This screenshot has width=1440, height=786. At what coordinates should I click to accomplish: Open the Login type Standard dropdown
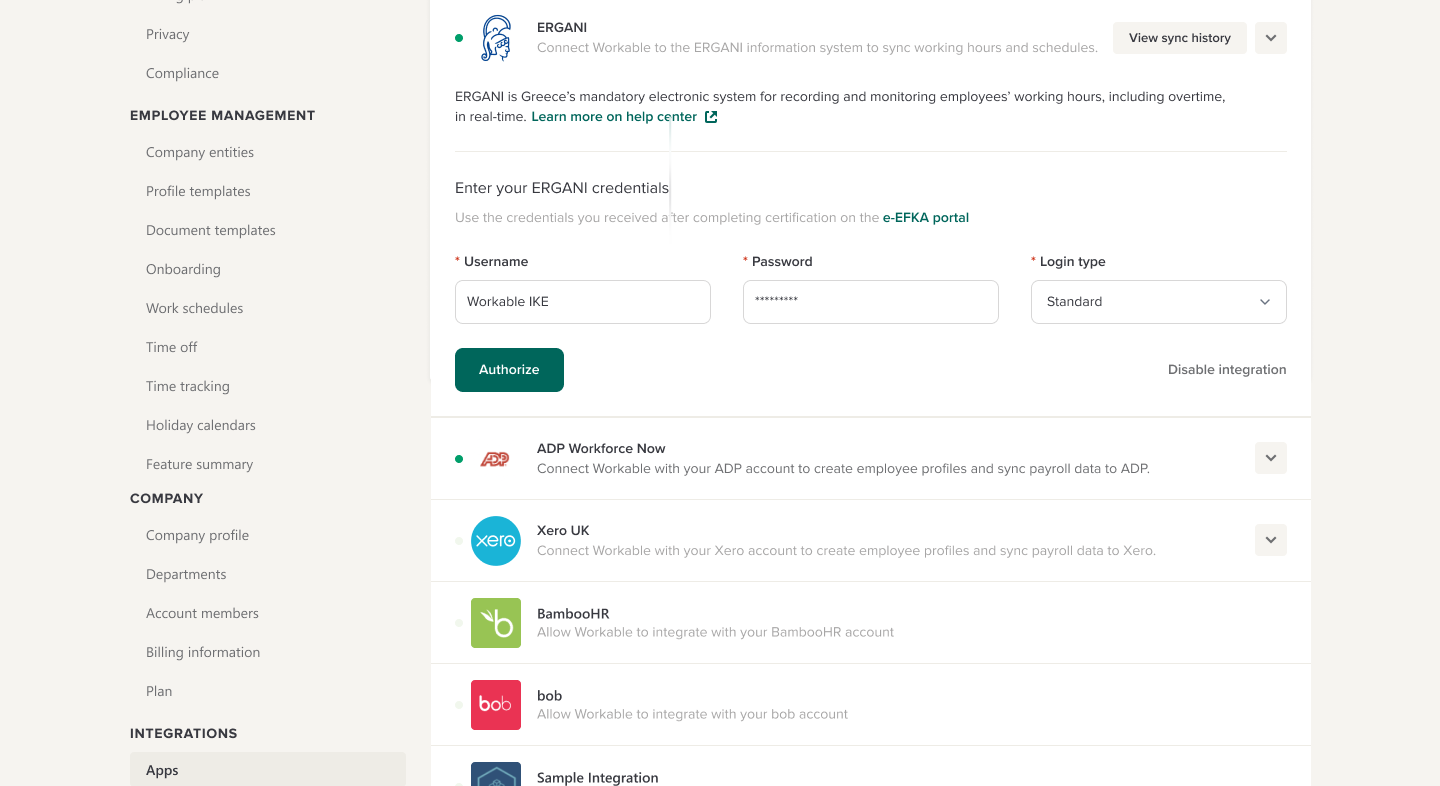[x=1159, y=302]
